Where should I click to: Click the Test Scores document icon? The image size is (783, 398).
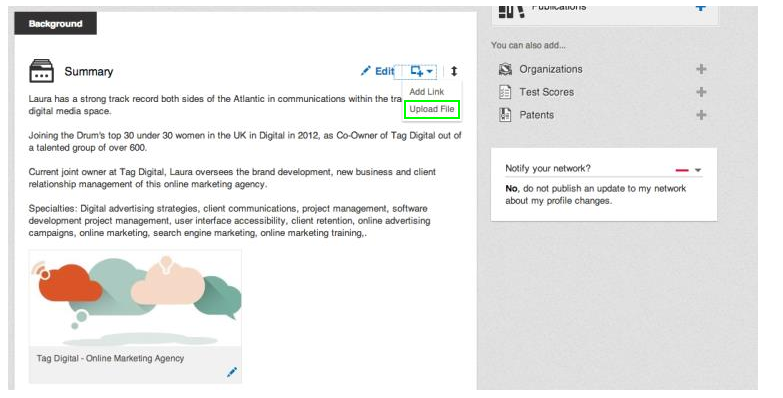505,92
